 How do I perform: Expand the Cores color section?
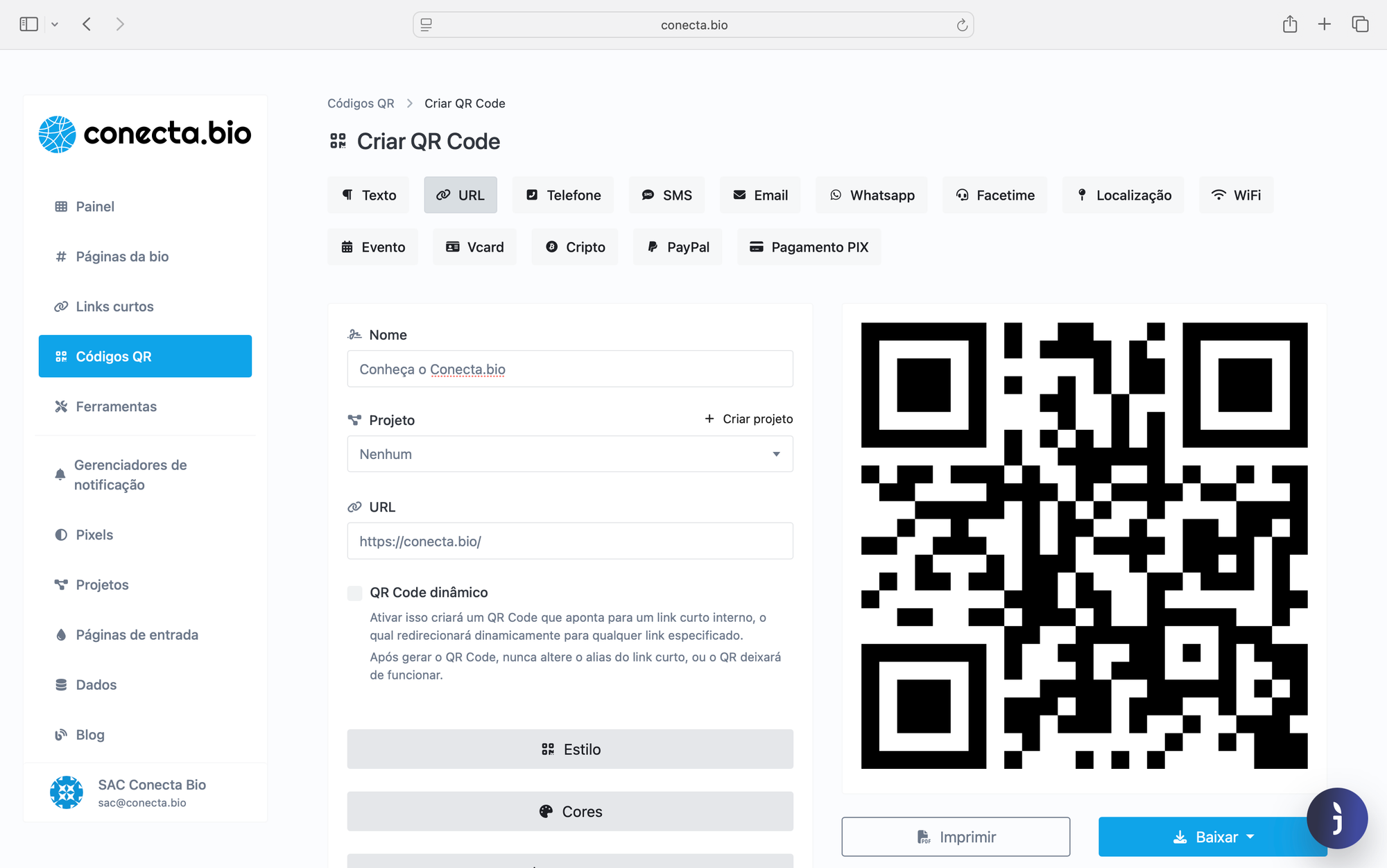[x=569, y=811]
